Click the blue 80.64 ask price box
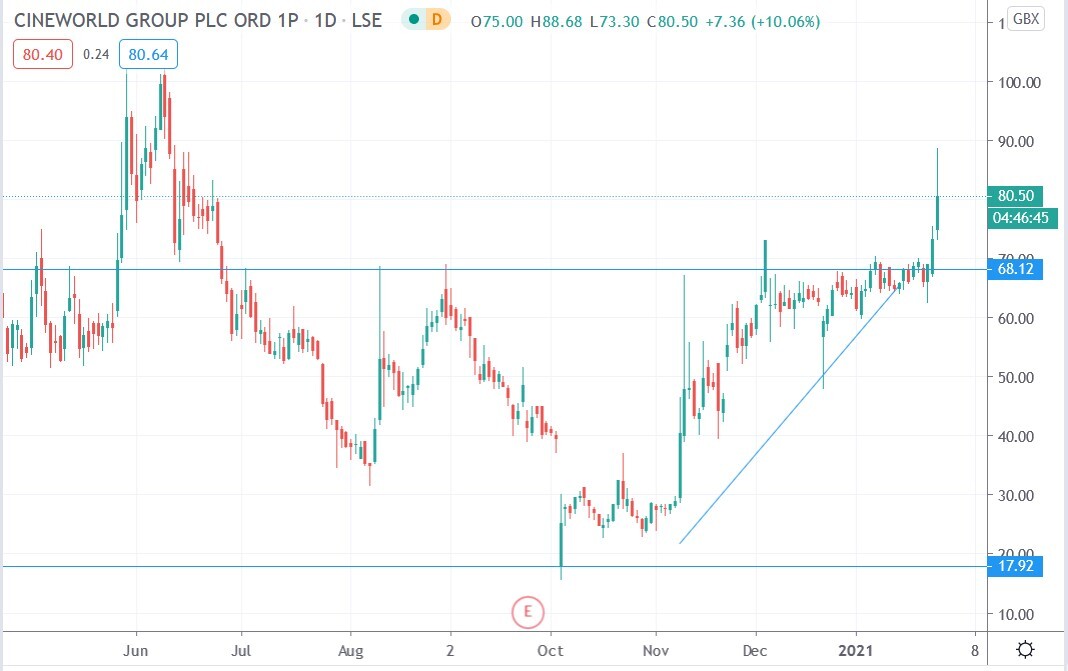 coord(148,56)
